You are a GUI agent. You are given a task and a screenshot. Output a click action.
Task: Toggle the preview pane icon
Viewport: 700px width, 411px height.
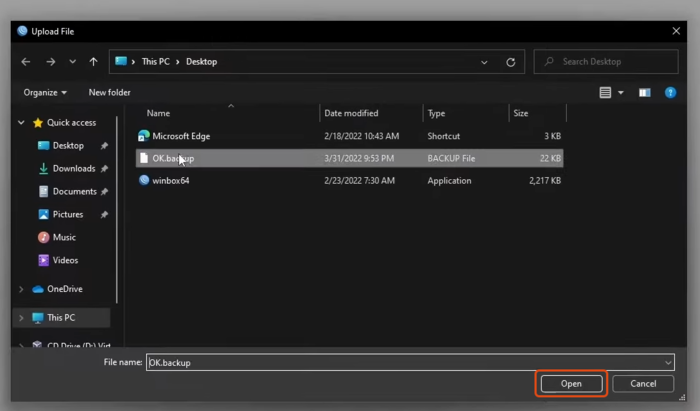(x=644, y=93)
